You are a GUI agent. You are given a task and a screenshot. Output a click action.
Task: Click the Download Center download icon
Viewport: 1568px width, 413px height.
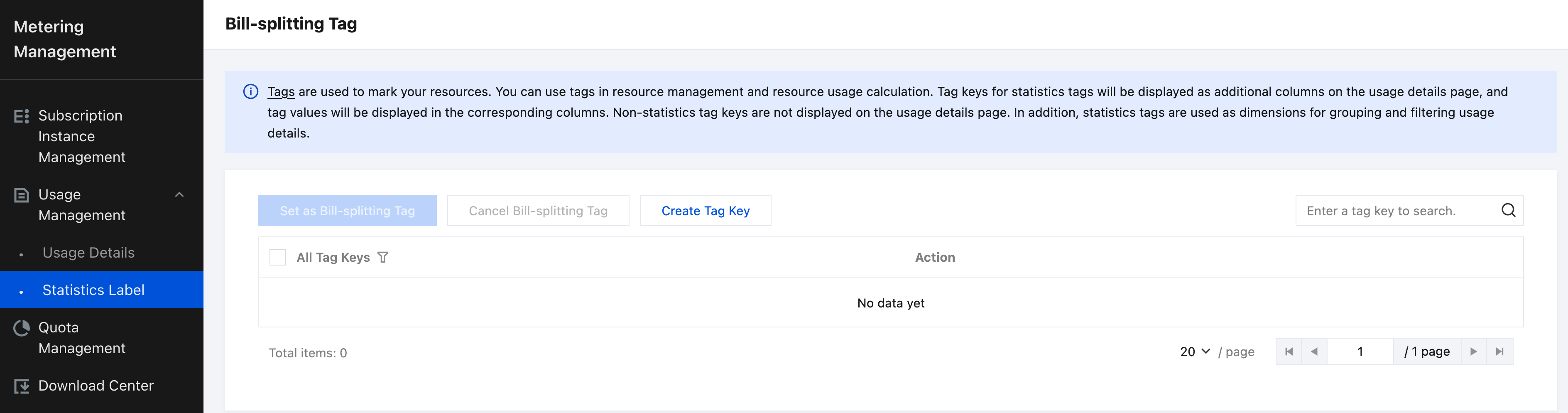tap(21, 386)
